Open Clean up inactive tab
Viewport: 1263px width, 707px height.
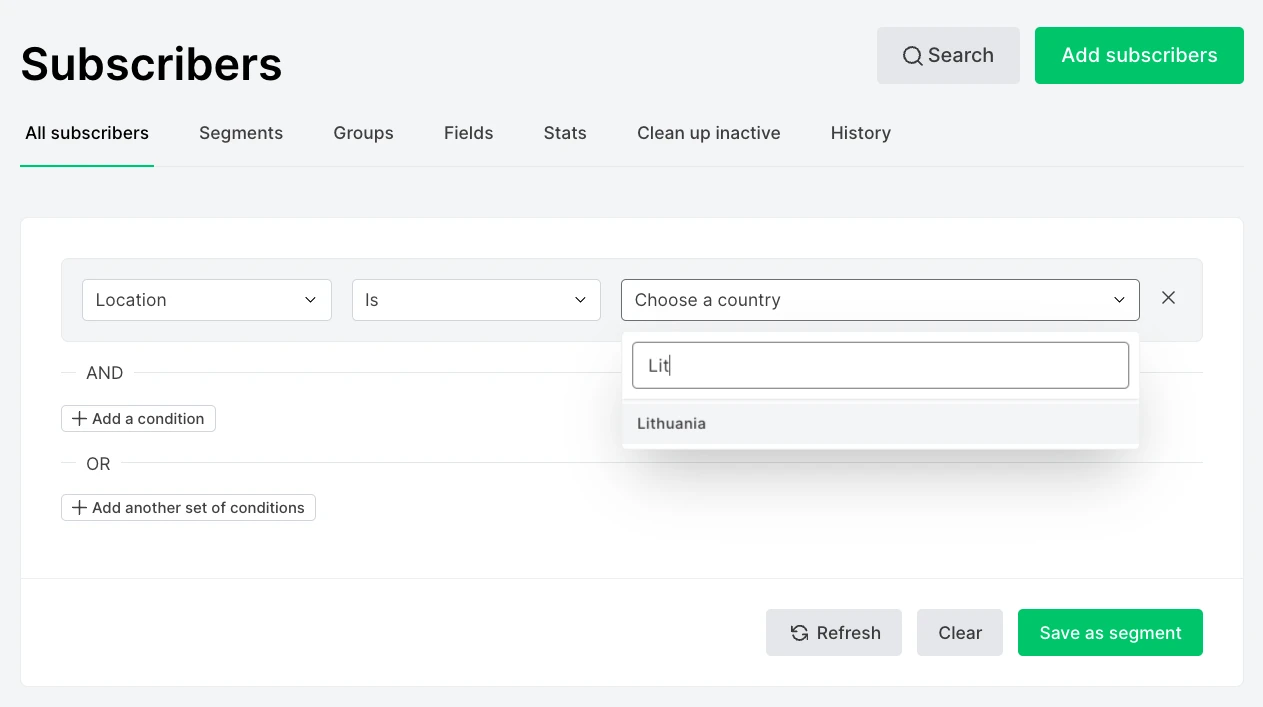pyautogui.click(x=708, y=133)
